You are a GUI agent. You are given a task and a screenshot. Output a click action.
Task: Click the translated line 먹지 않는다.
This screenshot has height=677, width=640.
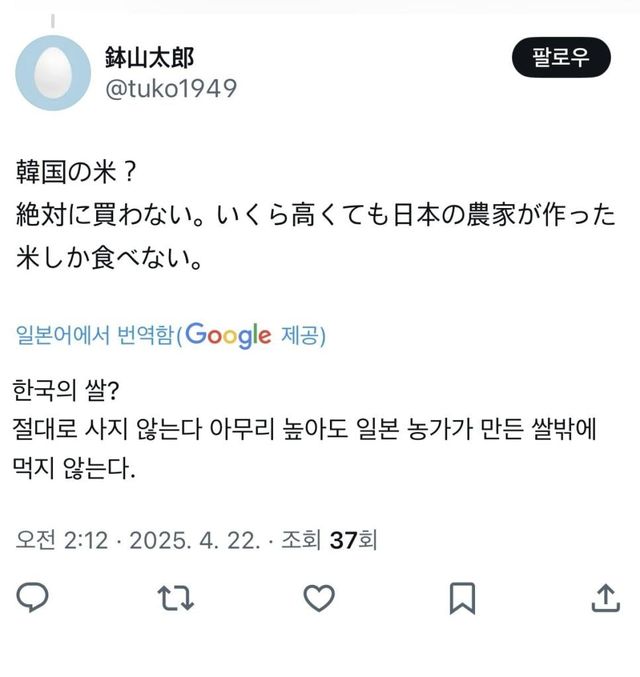pyautogui.click(x=74, y=469)
